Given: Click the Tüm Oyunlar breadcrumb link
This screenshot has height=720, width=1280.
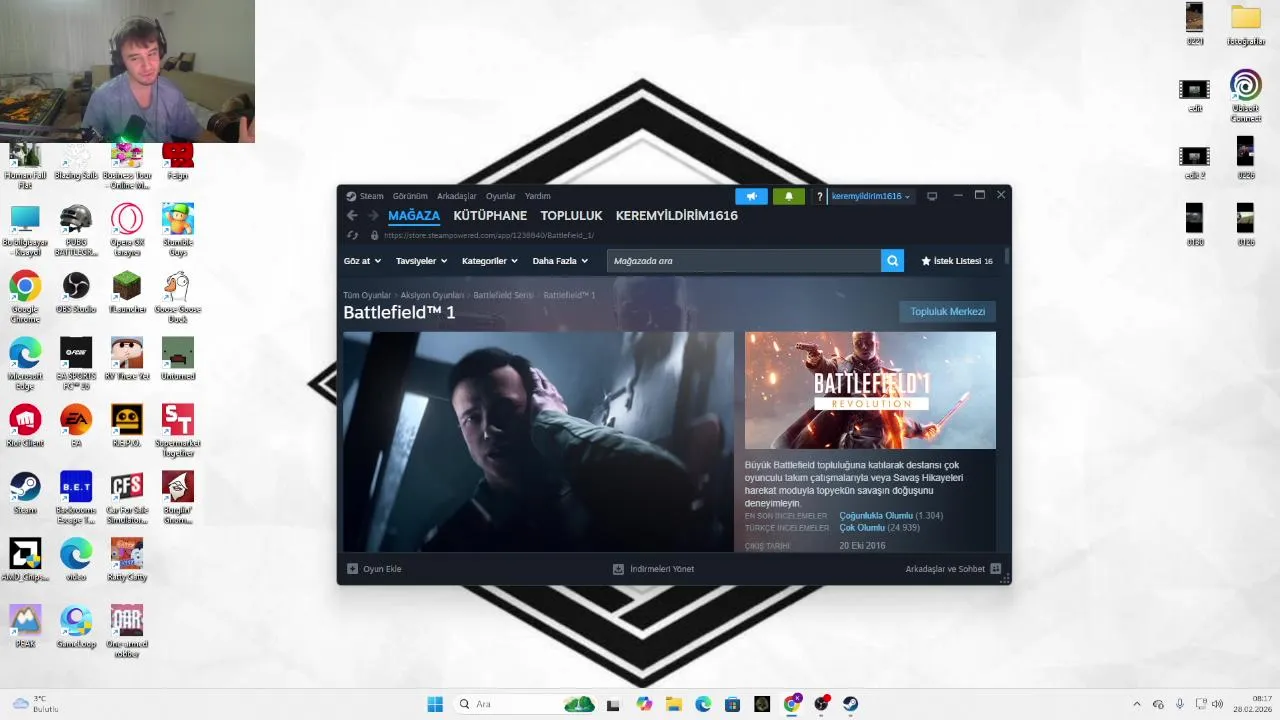Looking at the screenshot, I should coord(367,295).
